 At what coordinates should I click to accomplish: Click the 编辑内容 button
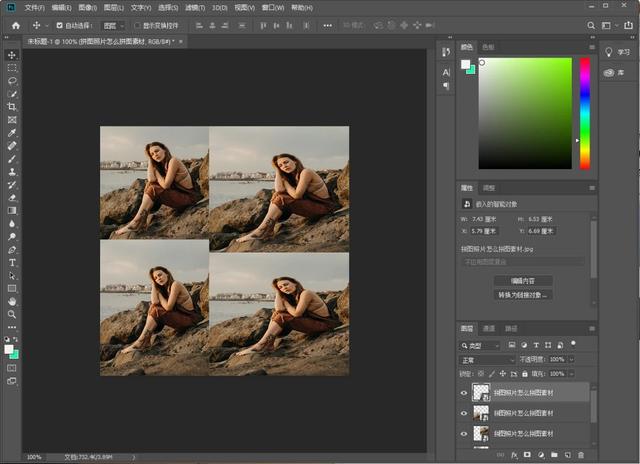click(524, 281)
